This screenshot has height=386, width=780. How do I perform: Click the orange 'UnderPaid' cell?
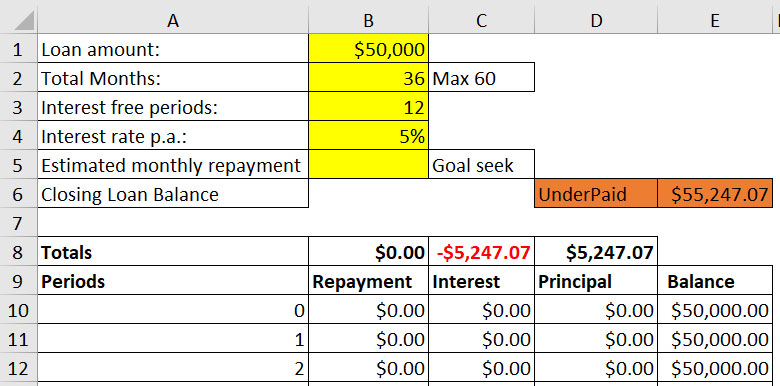click(596, 193)
